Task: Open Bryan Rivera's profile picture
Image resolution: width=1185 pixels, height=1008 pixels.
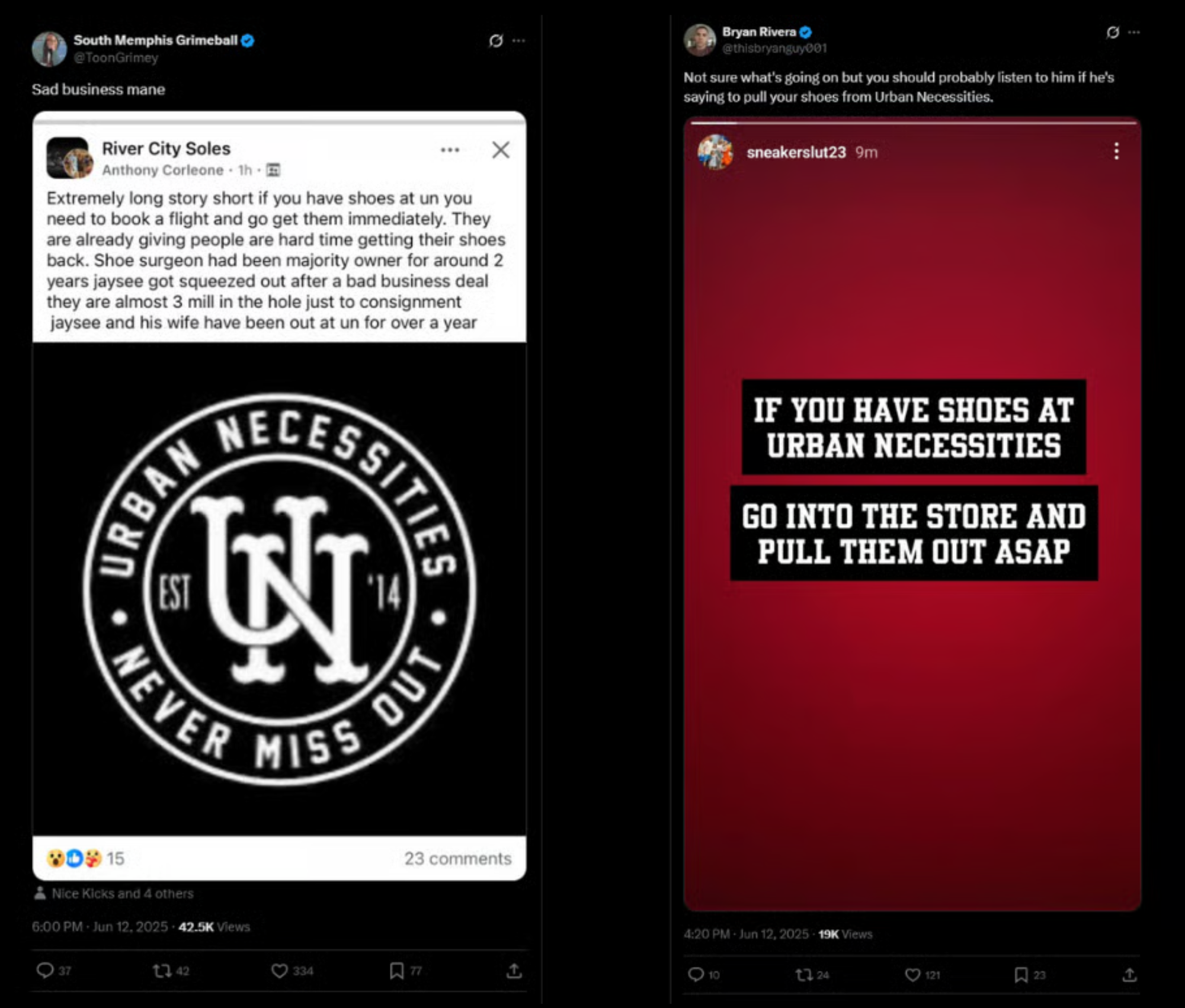Action: [700, 40]
